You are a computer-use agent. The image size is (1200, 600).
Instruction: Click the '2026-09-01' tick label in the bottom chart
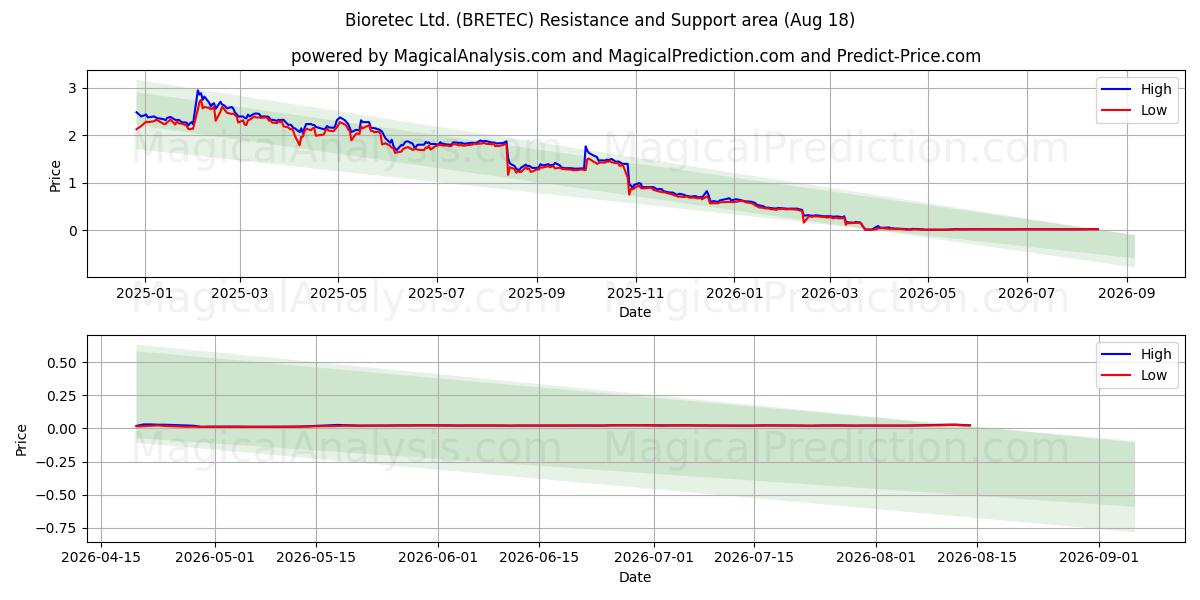pos(1099,558)
